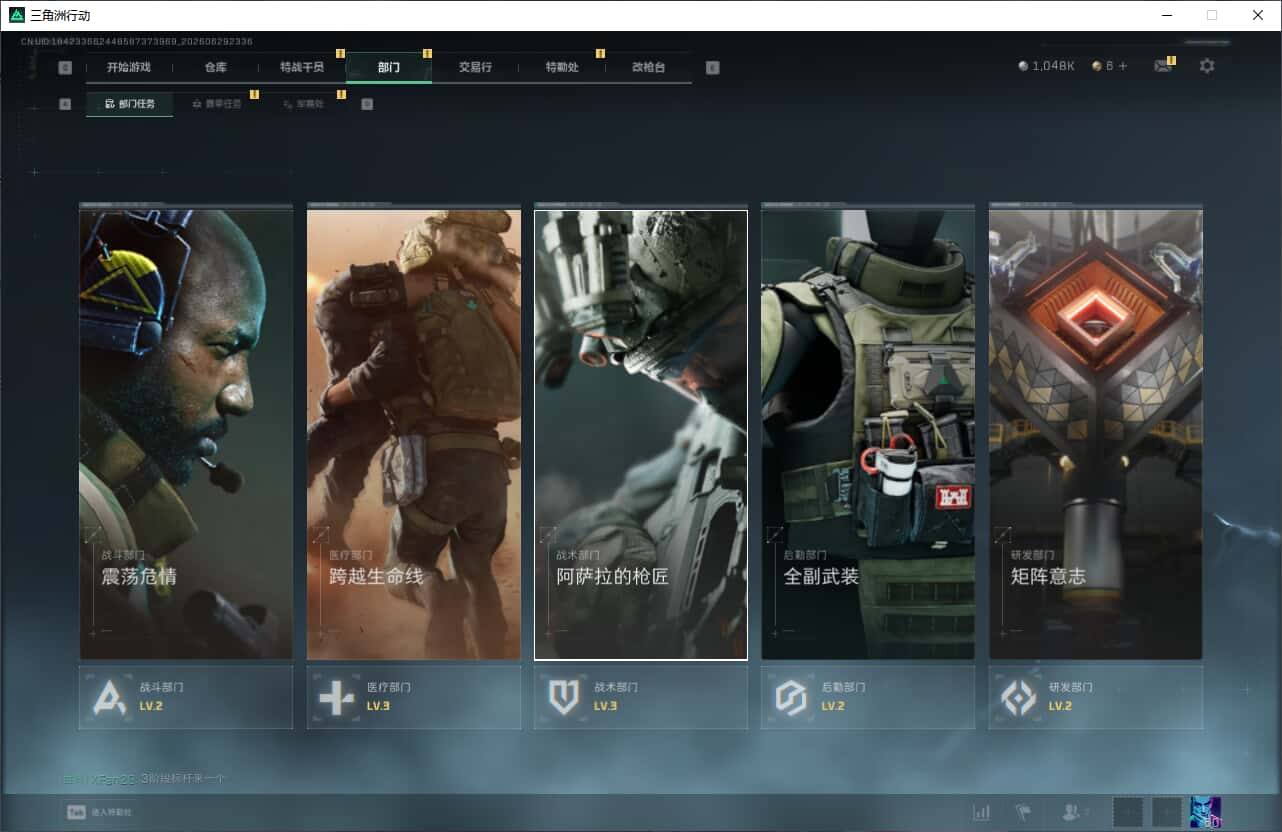Open the player avatar portrait
1282x832 pixels.
(x=1206, y=812)
